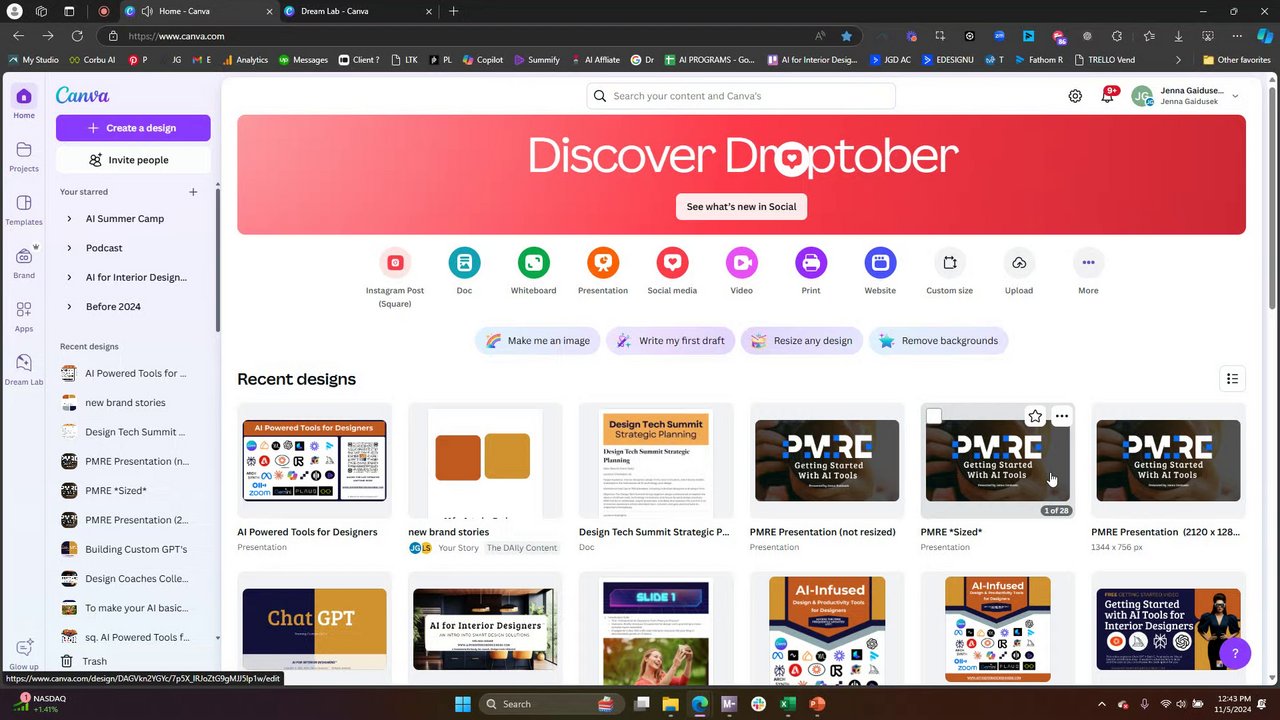1280x720 pixels.
Task: Open new brand stories thumbnail
Action: tap(485, 461)
